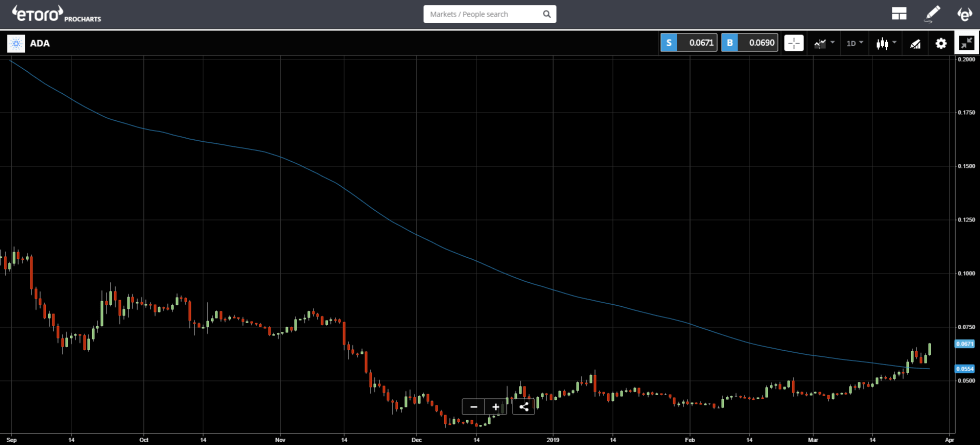
Task: Click the ADA symbol name
Action: [x=40, y=44]
